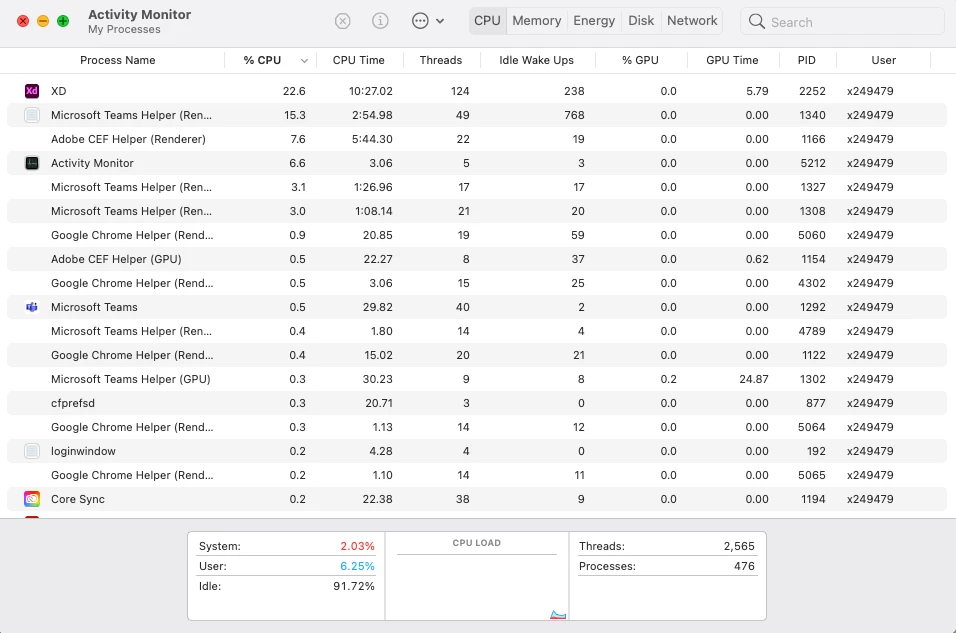This screenshot has height=633, width=956.
Task: Select Chrome Helper row with PID 5064
Action: pyautogui.click(x=477, y=427)
